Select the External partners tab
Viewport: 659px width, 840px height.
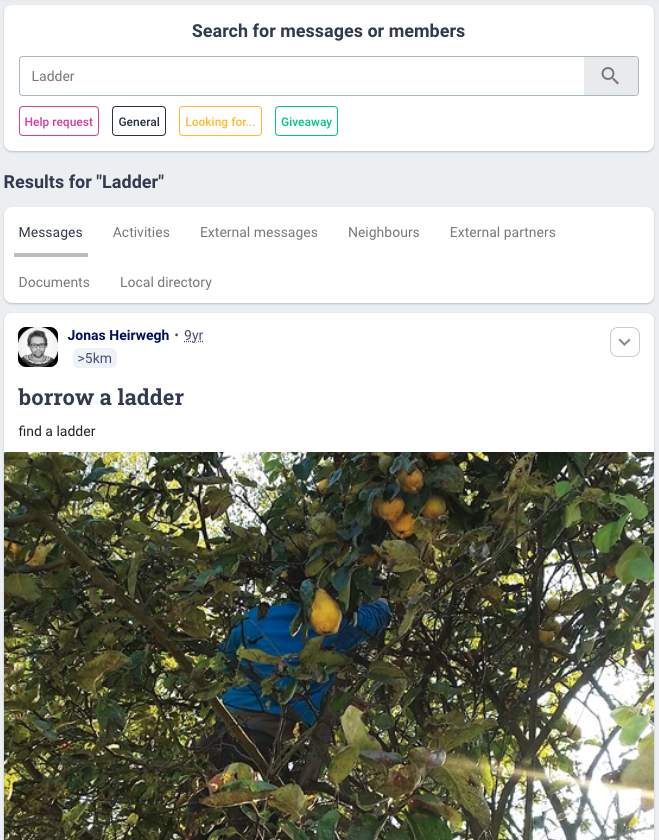tap(503, 232)
